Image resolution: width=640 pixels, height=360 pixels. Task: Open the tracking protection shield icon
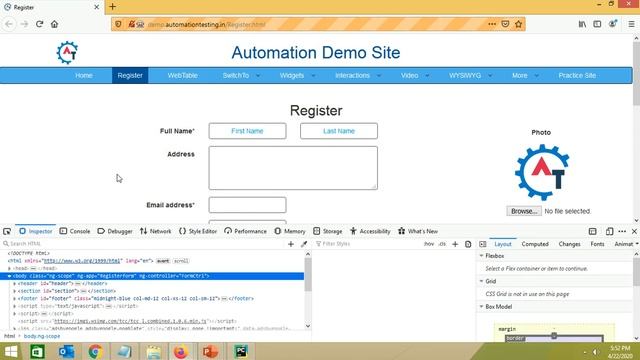[x=118, y=24]
